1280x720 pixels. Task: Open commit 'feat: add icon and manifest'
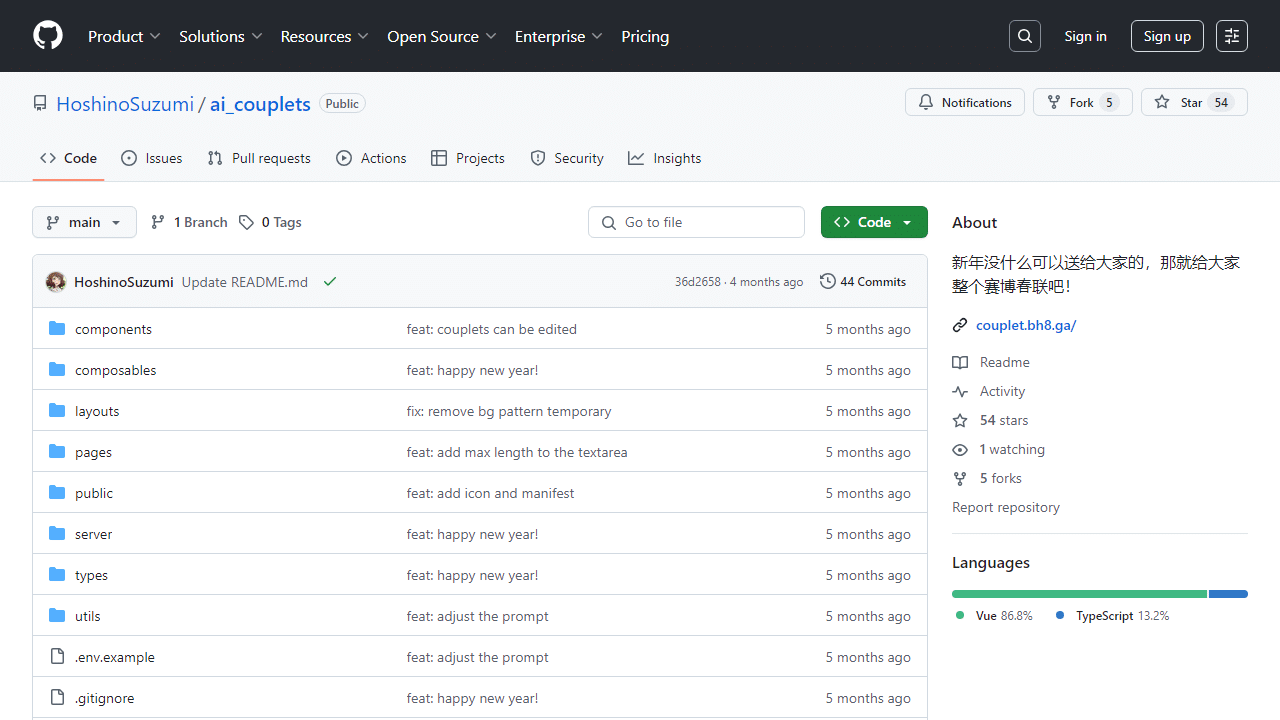click(x=491, y=493)
